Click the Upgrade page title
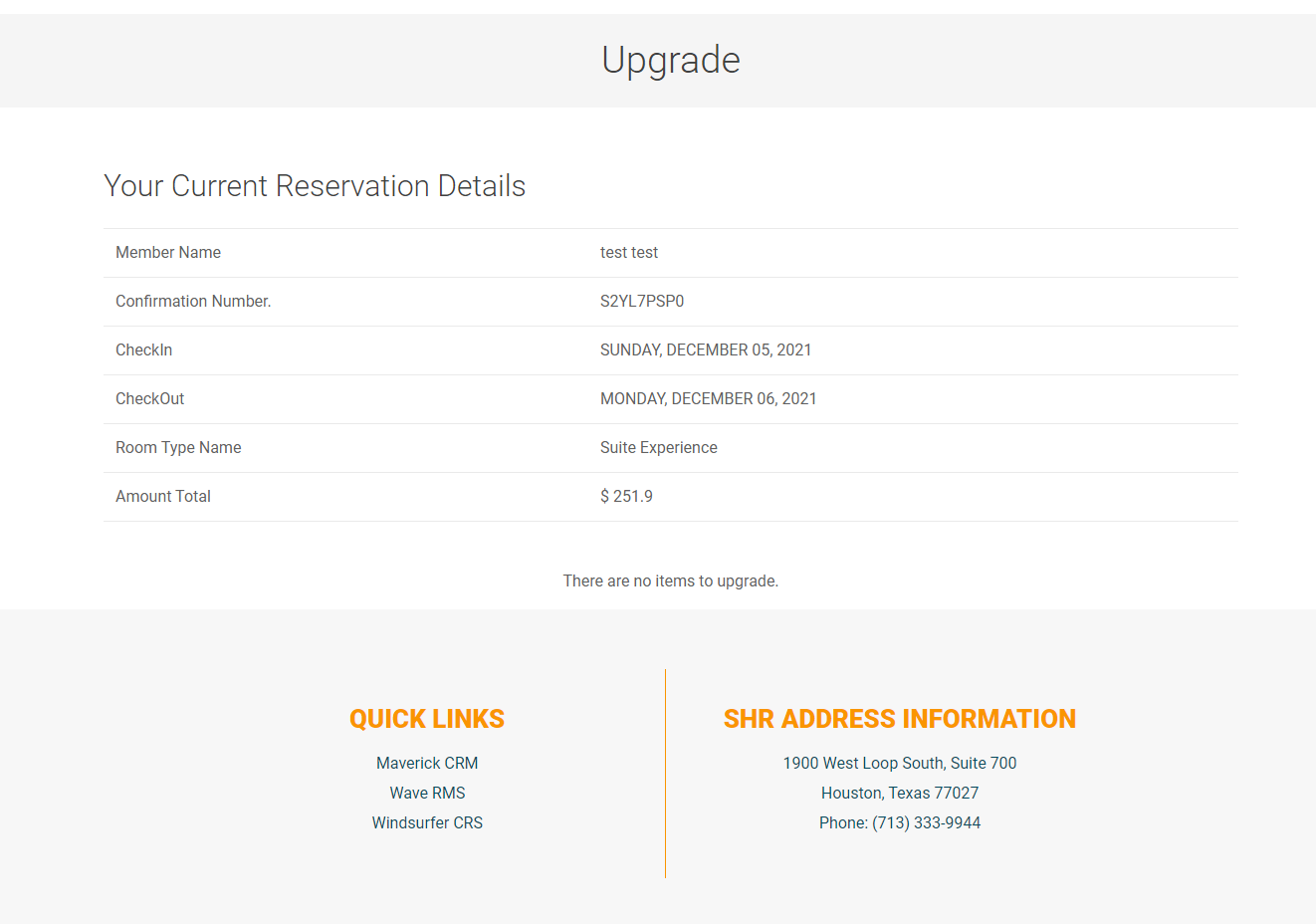Screen dimensions: 1316x924 tap(670, 60)
